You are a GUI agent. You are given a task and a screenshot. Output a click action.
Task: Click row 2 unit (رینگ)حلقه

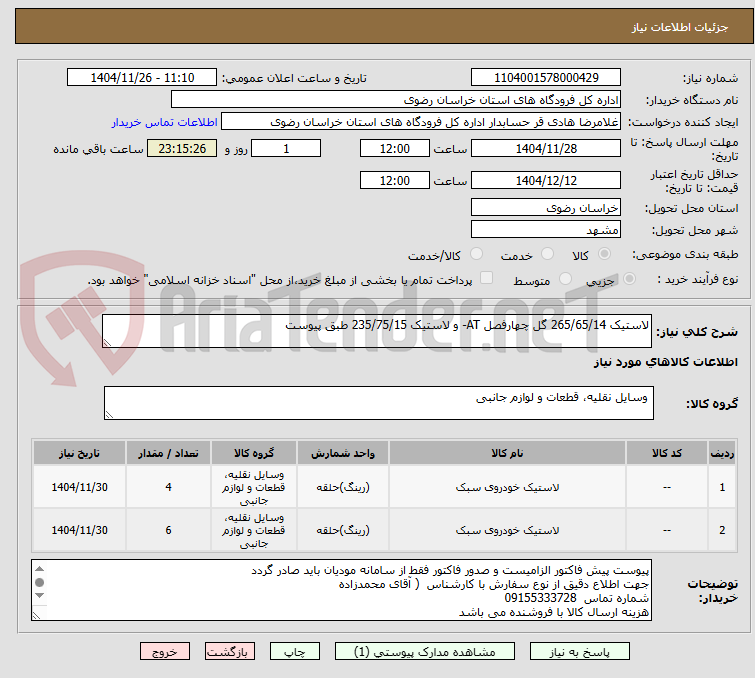pos(342,530)
